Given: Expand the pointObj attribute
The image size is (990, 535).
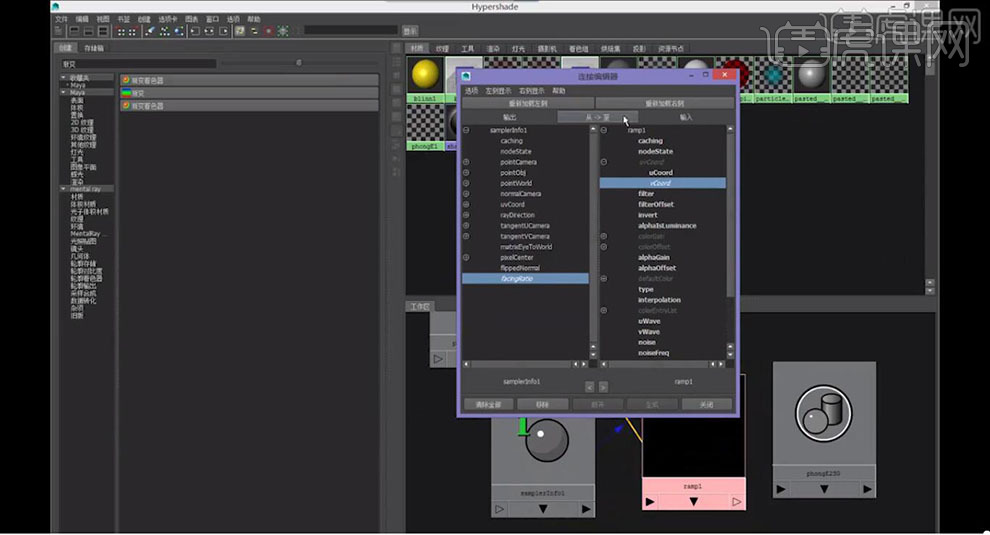Looking at the screenshot, I should (x=466, y=172).
